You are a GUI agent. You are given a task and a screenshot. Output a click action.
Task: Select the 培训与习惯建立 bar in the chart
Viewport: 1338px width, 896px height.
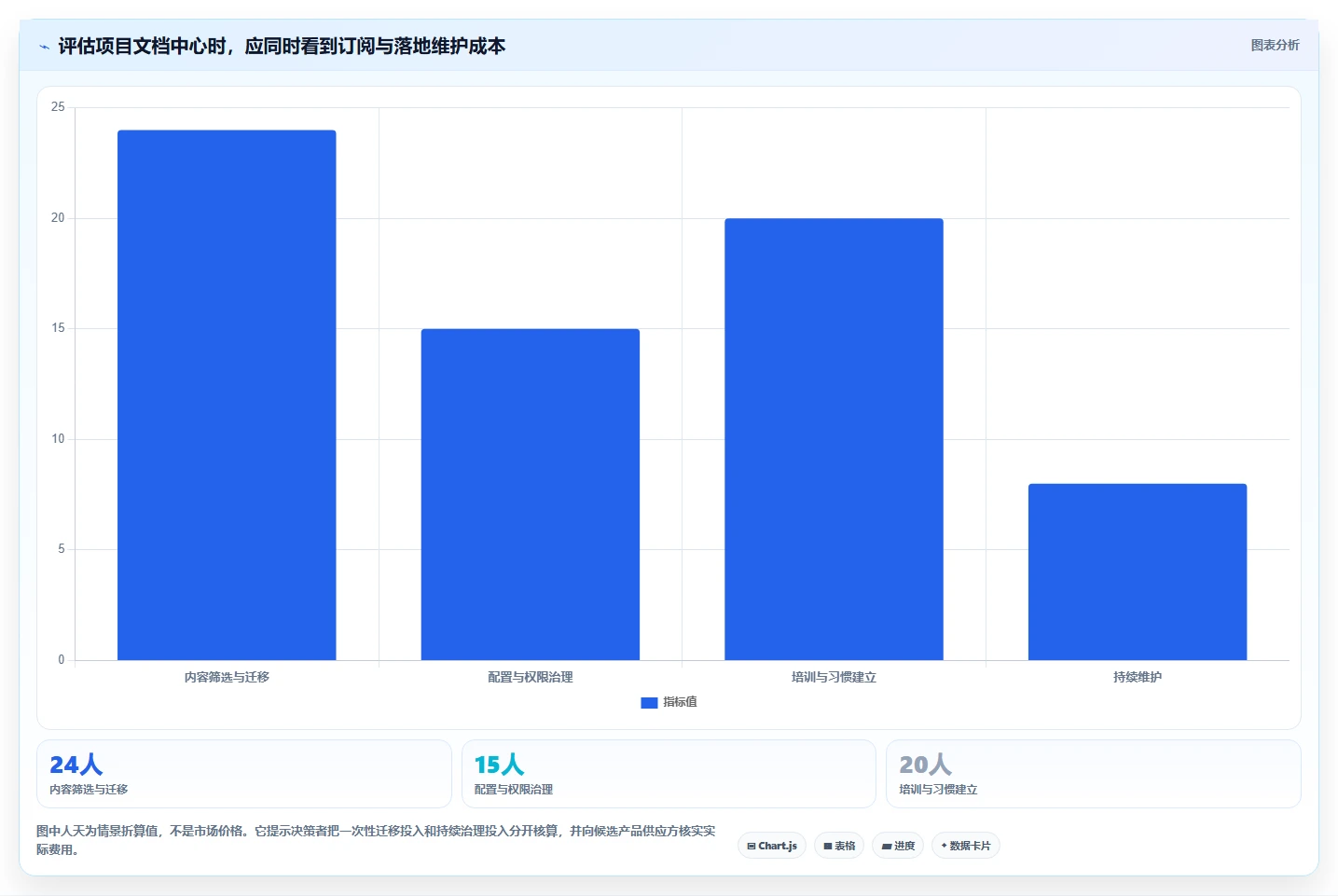coord(834,439)
